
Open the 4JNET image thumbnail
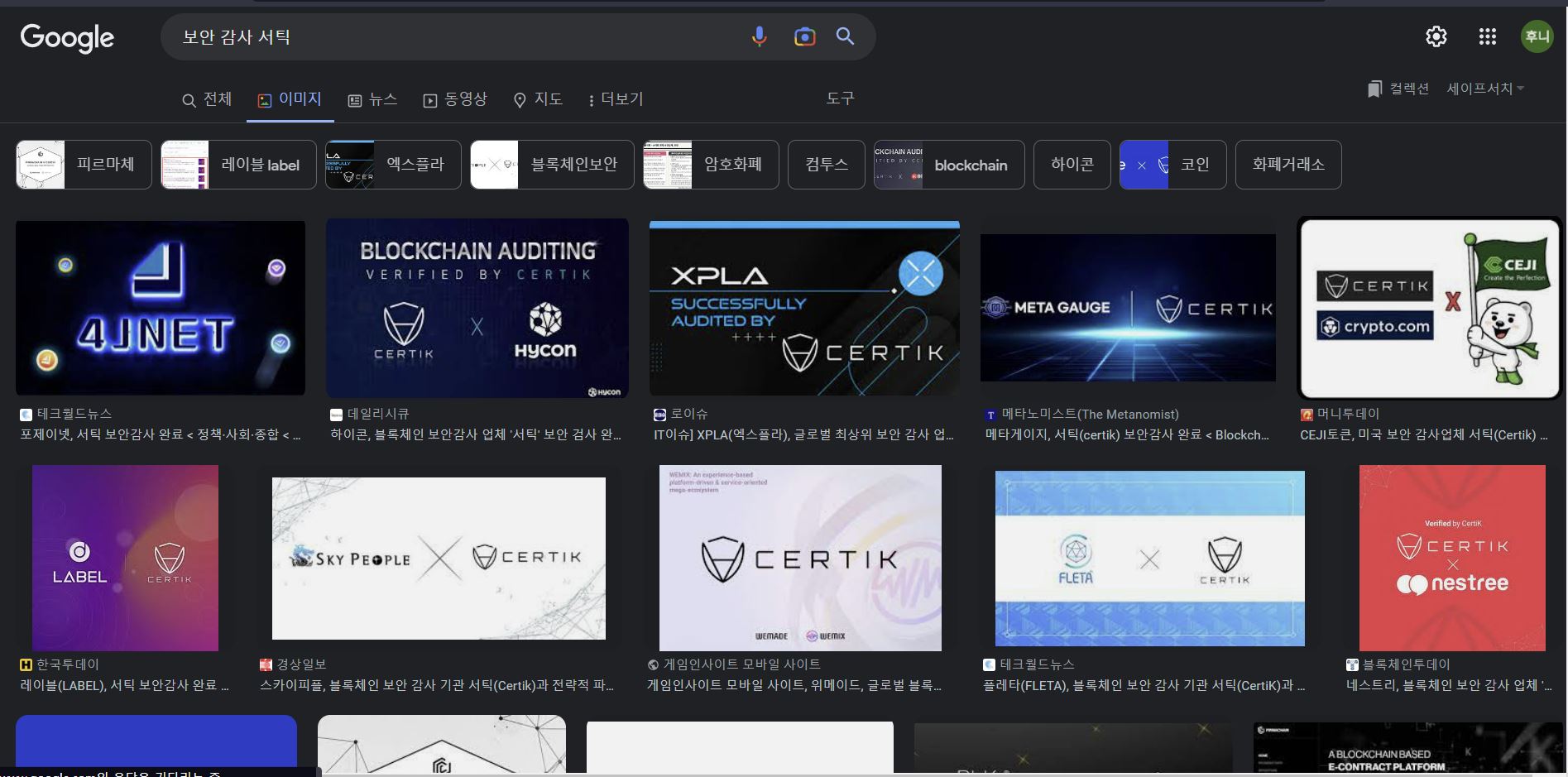click(161, 308)
